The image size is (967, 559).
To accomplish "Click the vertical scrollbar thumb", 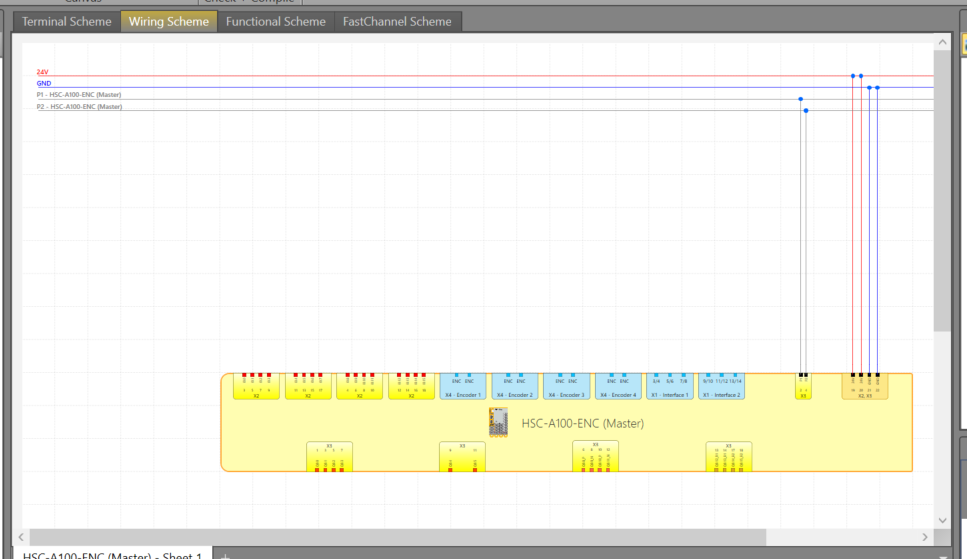I will [x=942, y=191].
